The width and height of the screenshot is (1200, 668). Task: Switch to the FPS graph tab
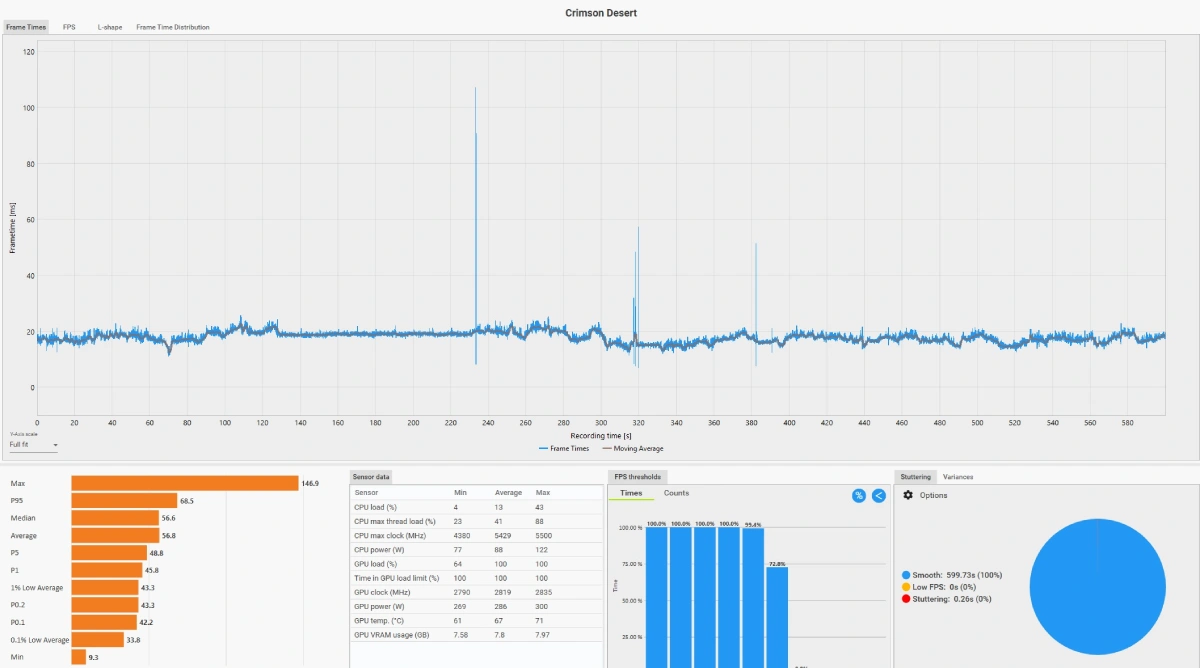click(x=69, y=27)
